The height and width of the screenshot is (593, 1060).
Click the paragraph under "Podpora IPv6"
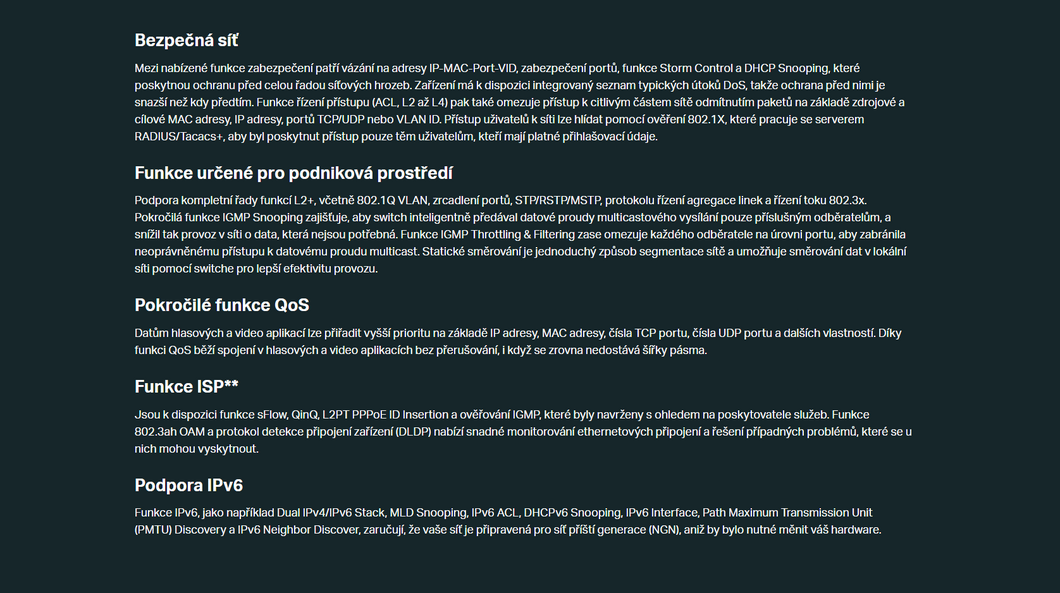coord(508,521)
